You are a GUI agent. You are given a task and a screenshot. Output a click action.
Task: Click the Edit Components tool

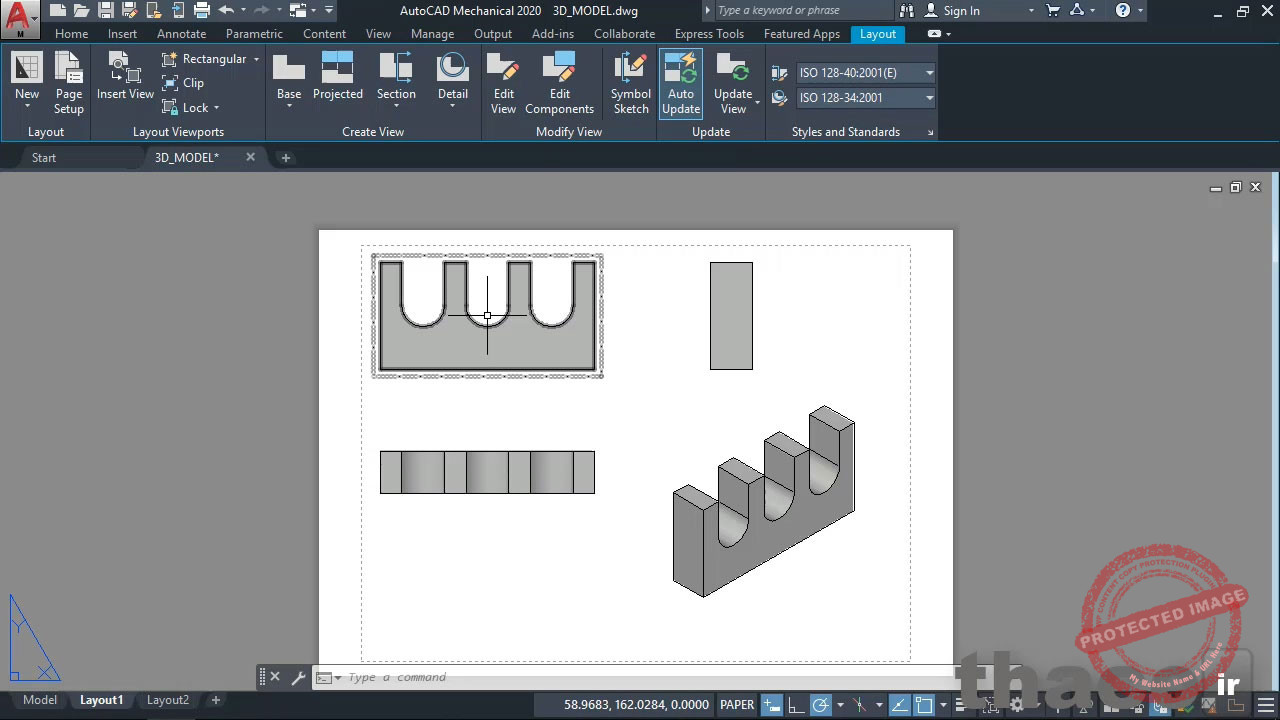[559, 83]
